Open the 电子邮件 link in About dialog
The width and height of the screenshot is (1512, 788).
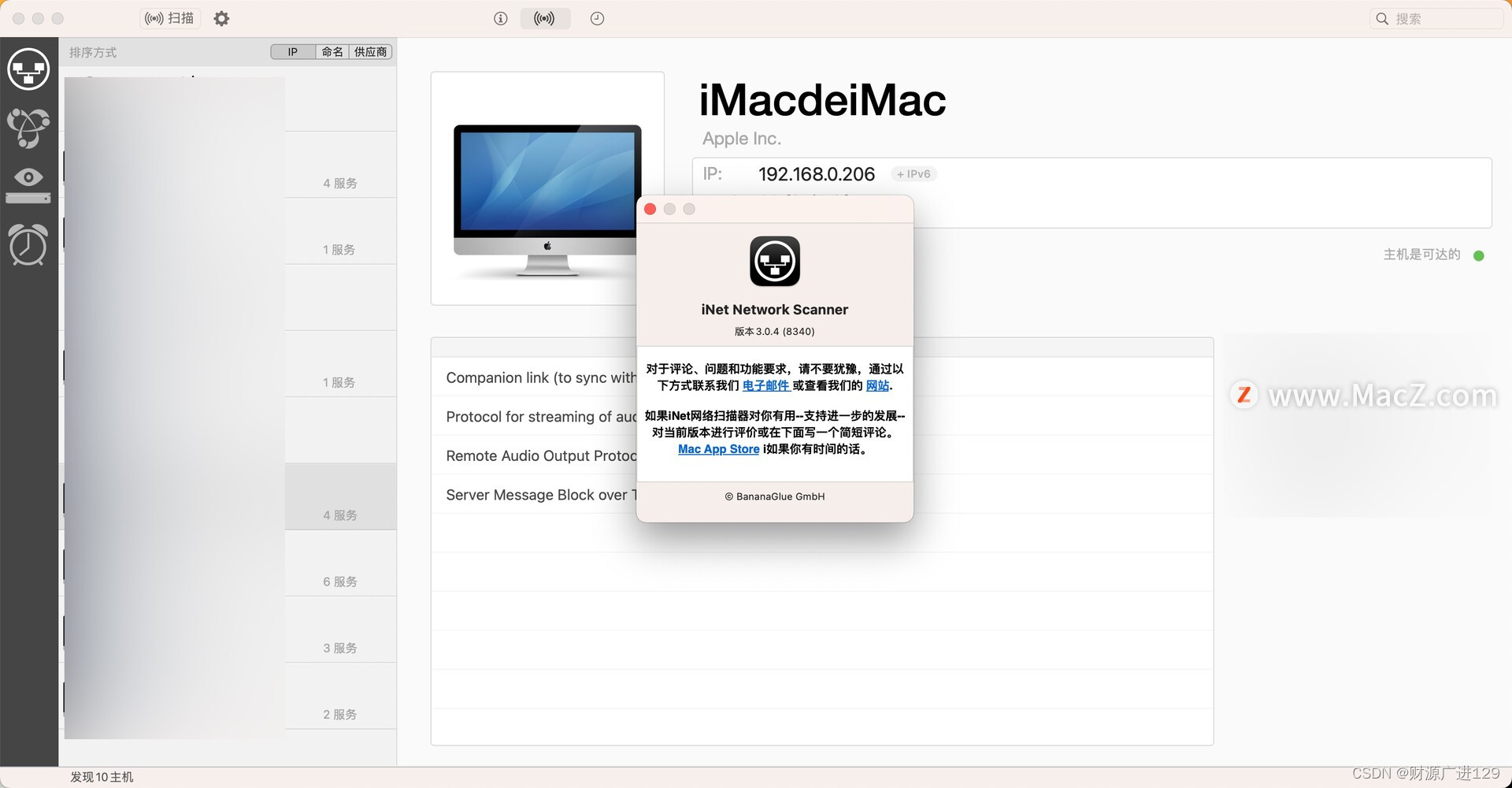coord(766,385)
